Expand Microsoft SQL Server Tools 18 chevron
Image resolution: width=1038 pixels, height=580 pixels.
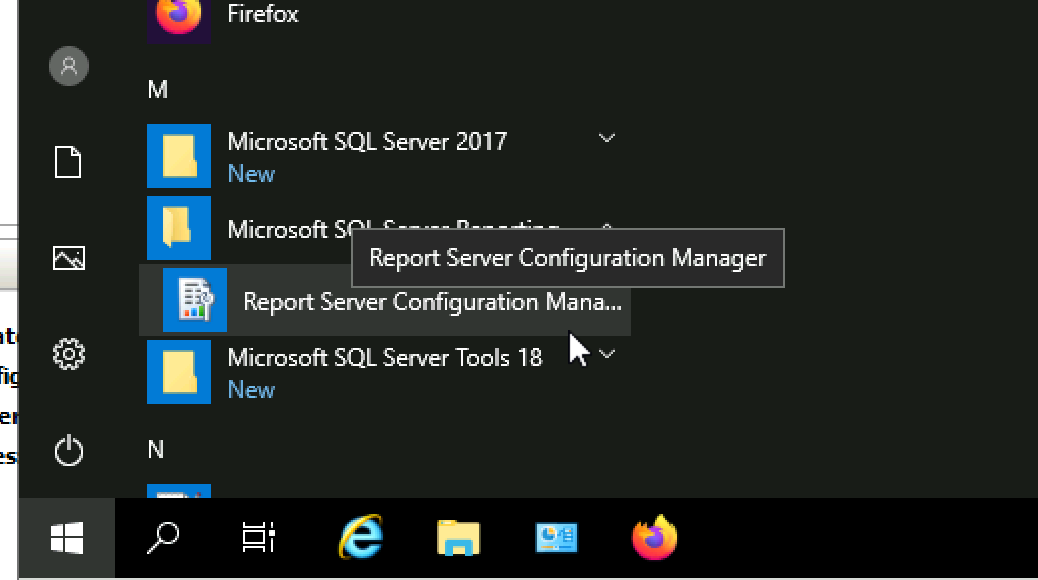[606, 354]
